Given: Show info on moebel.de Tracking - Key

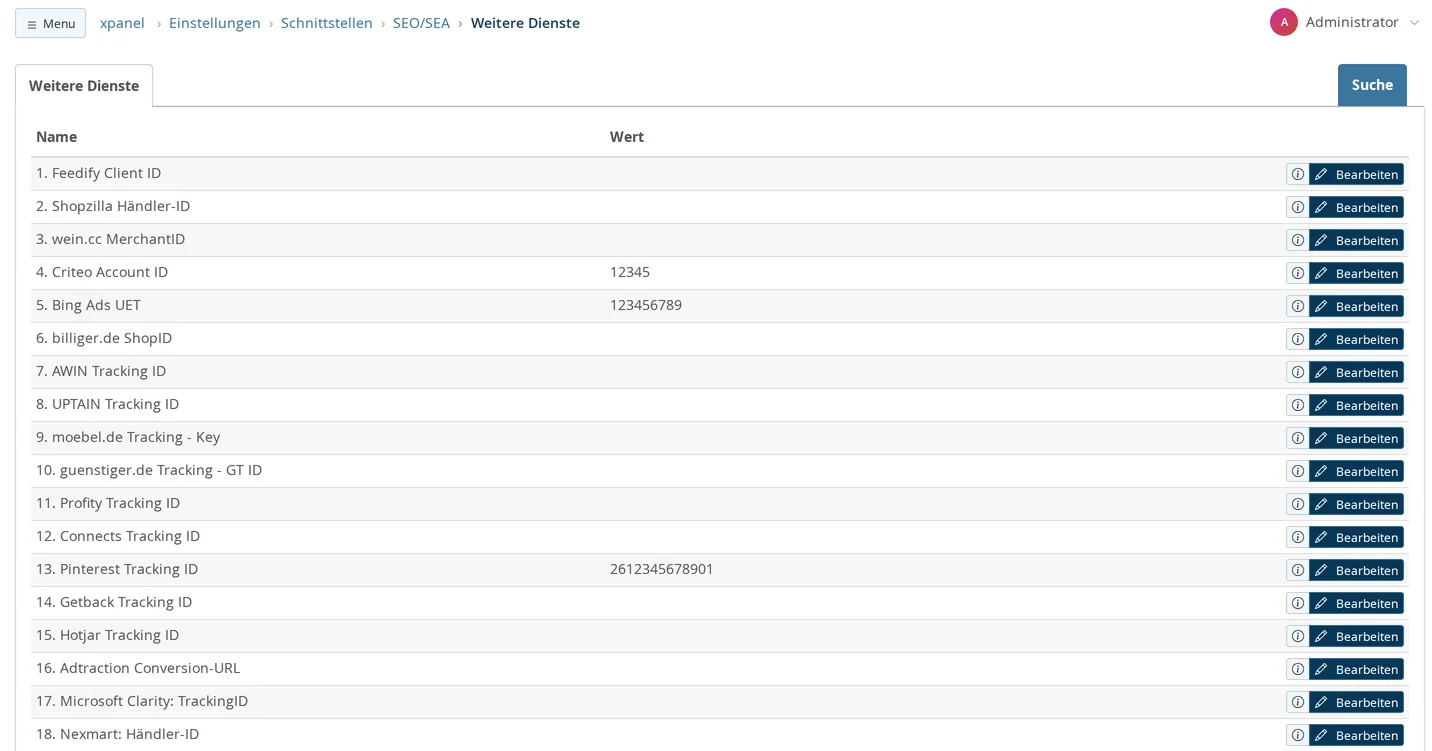Looking at the screenshot, I should pos(1297,438).
